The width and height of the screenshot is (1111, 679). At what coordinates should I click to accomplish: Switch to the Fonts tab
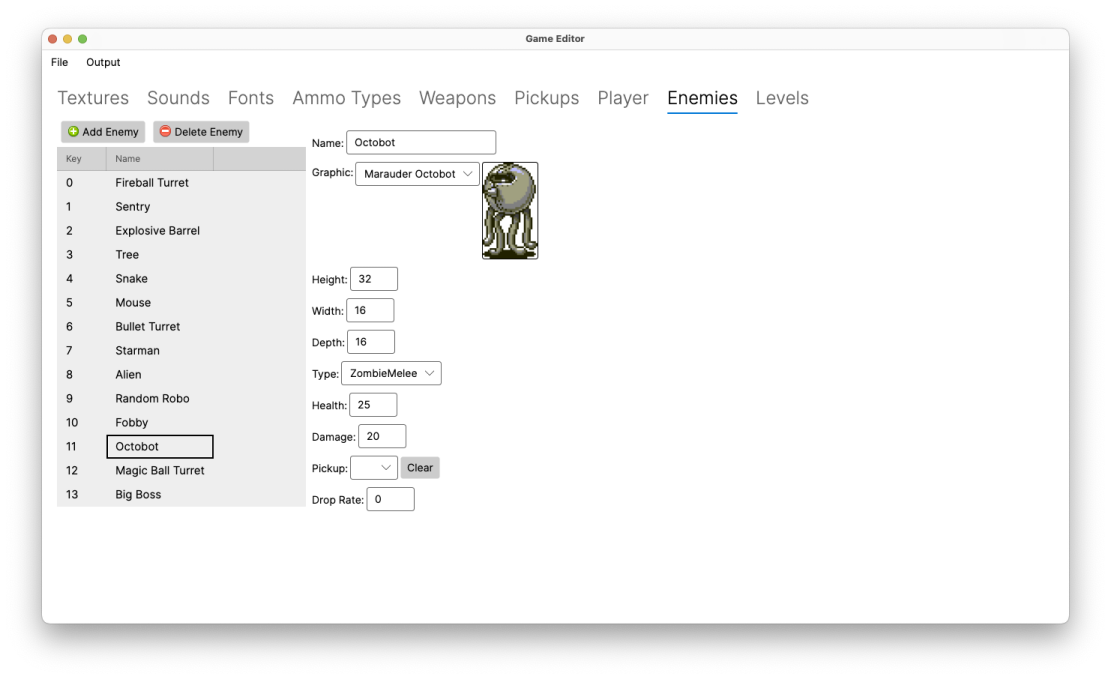[251, 98]
